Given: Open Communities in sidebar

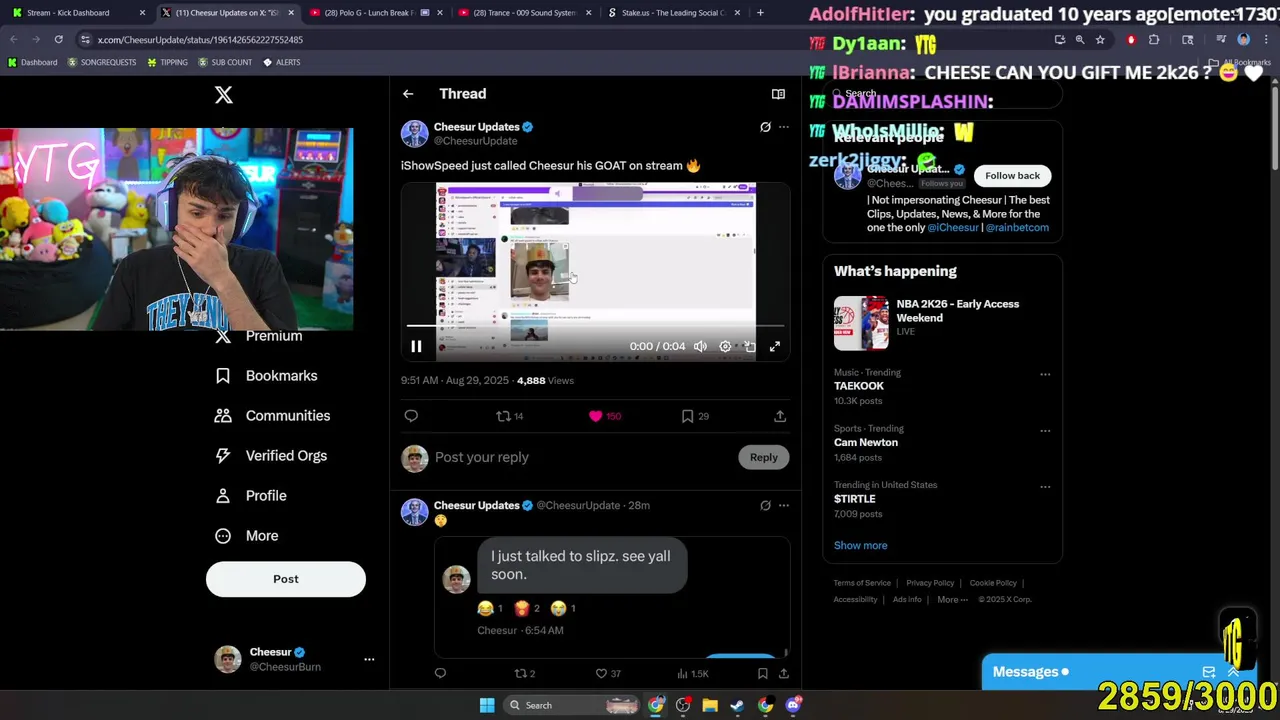Looking at the screenshot, I should click(272, 416).
